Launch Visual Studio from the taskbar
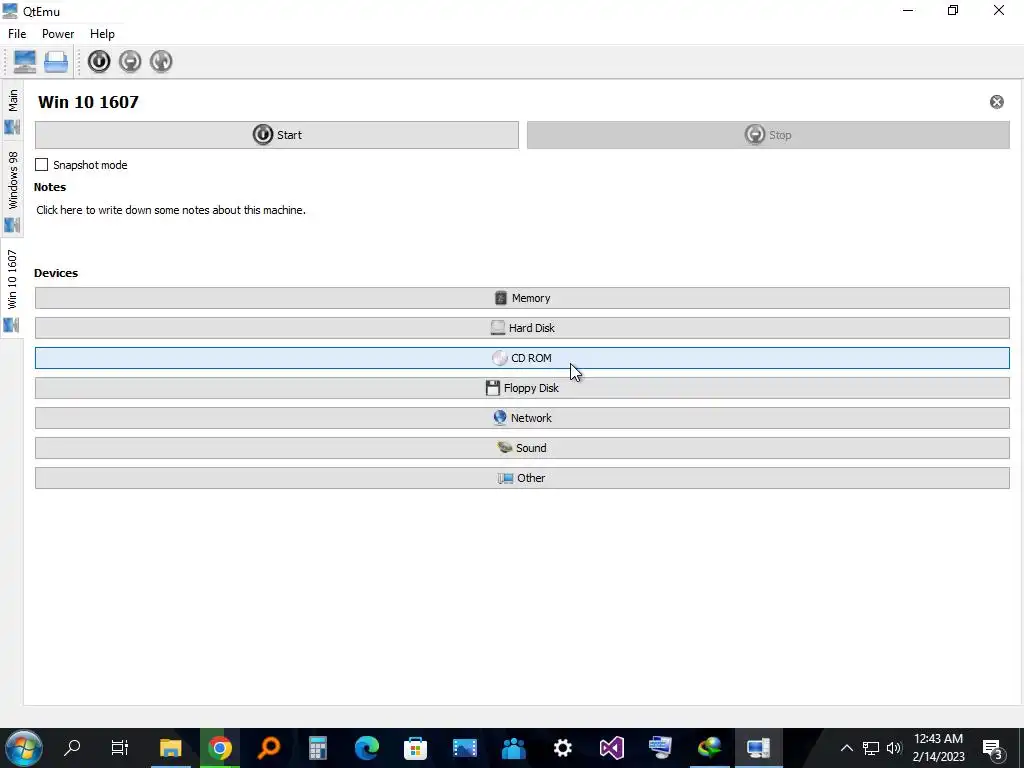Screen dimensions: 1024x768 tap(612, 748)
